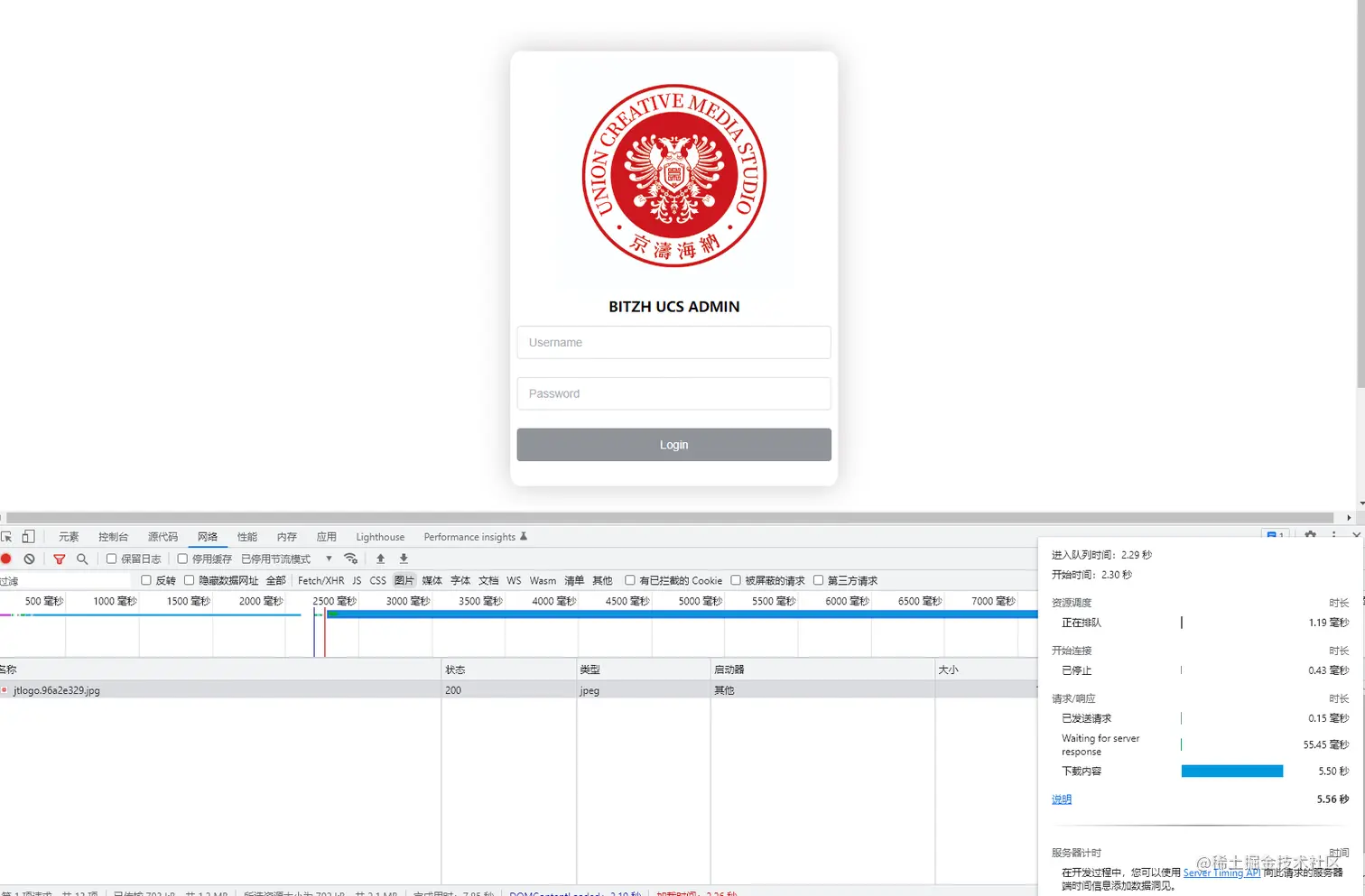Screen dimensions: 1365x896
Task: Check the 第三方请求 checkbox
Action: [x=819, y=580]
